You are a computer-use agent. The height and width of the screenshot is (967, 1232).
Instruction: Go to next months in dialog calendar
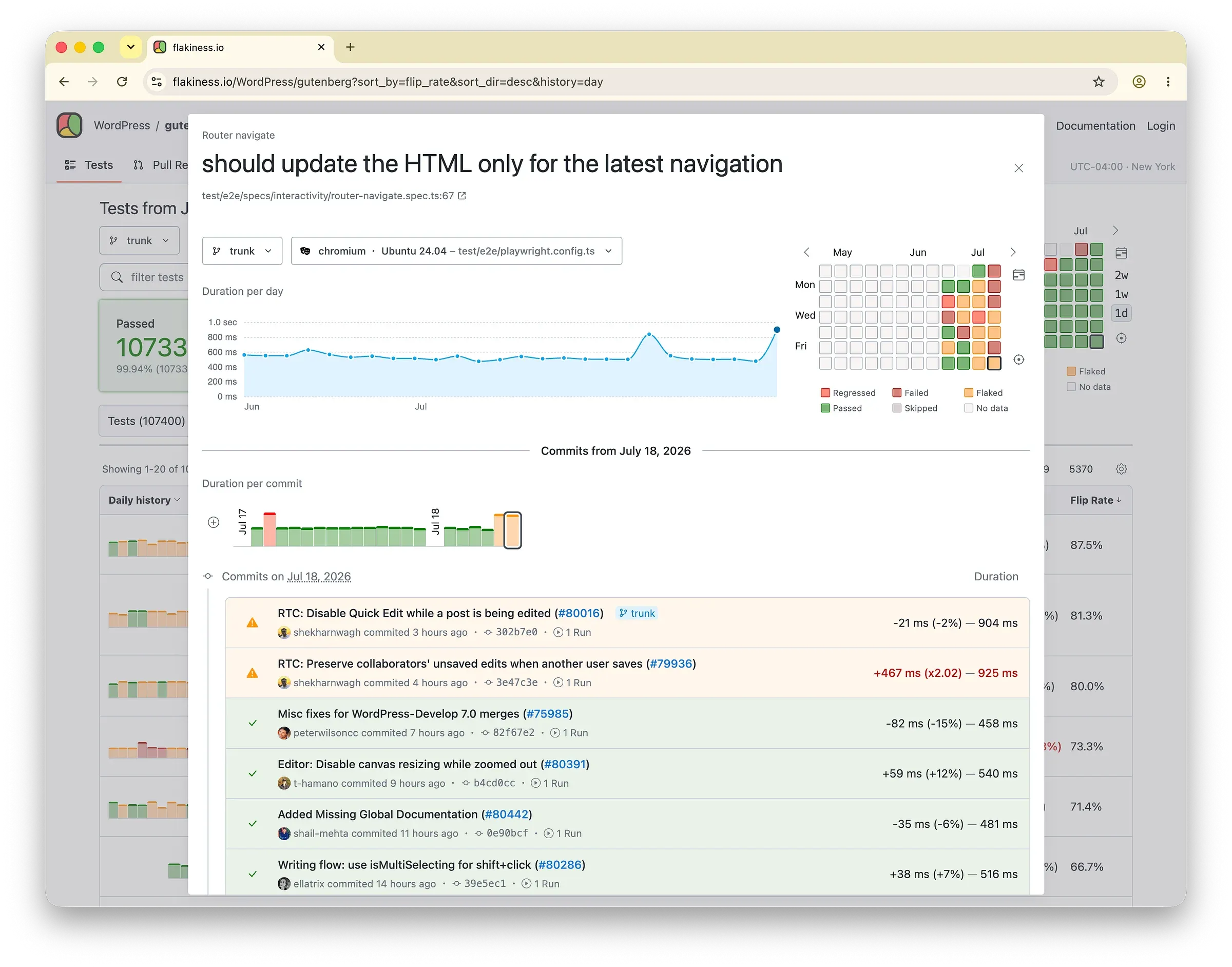[1013, 252]
